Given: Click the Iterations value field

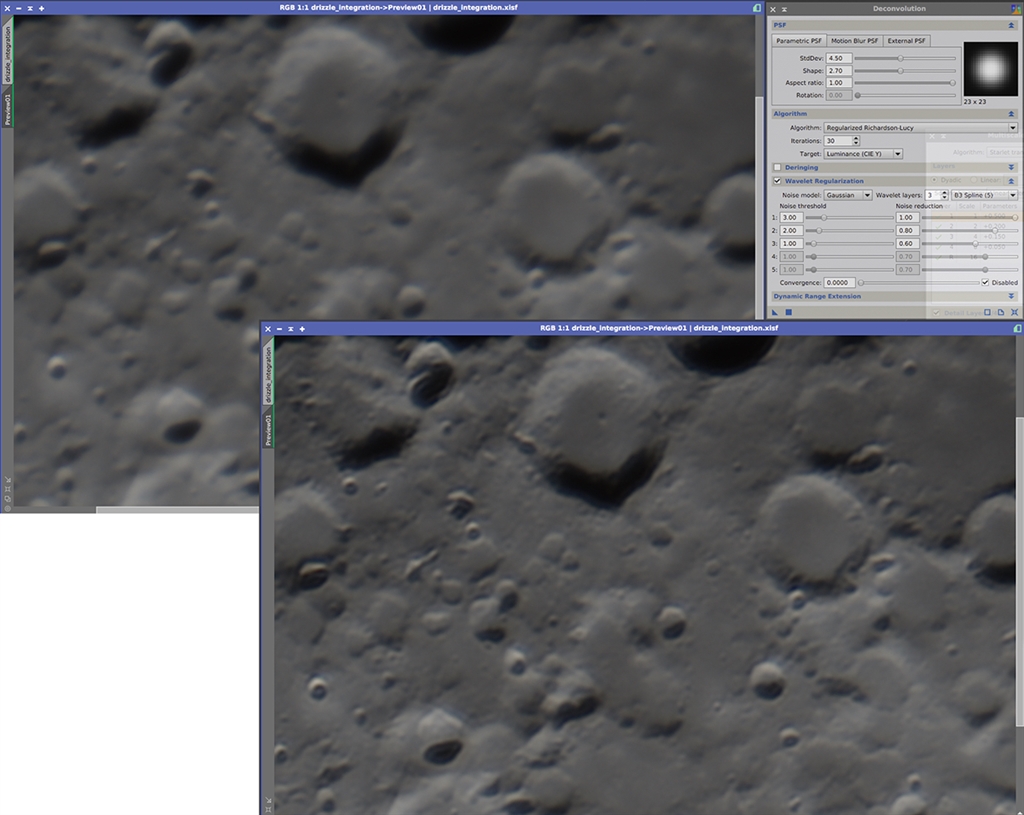Looking at the screenshot, I should coord(838,140).
